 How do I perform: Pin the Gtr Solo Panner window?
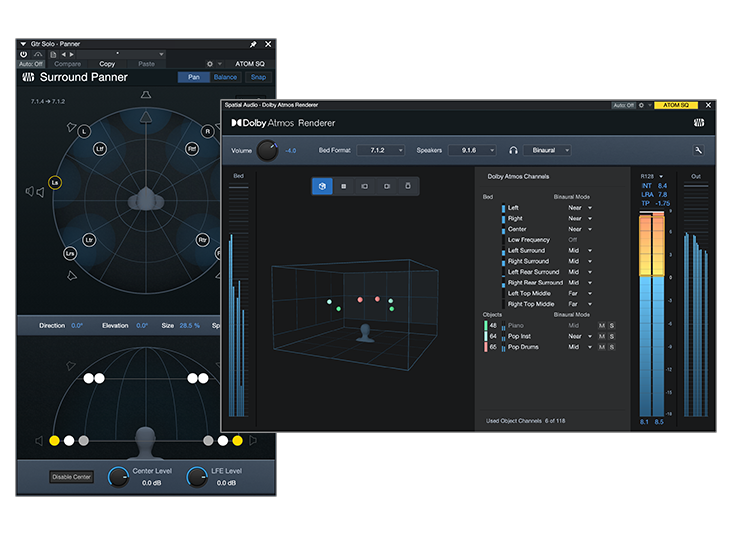(x=253, y=44)
